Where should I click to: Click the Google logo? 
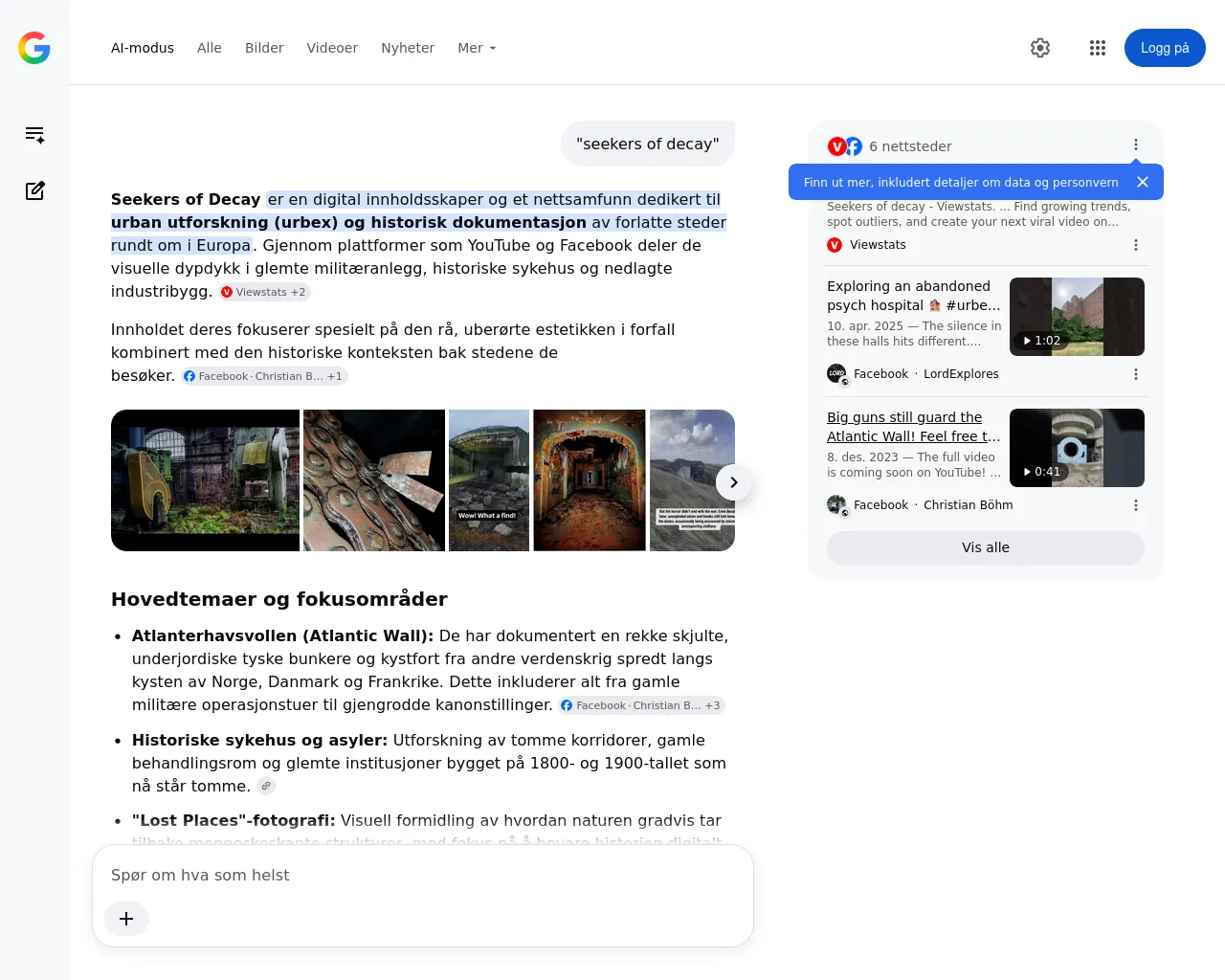click(x=34, y=48)
